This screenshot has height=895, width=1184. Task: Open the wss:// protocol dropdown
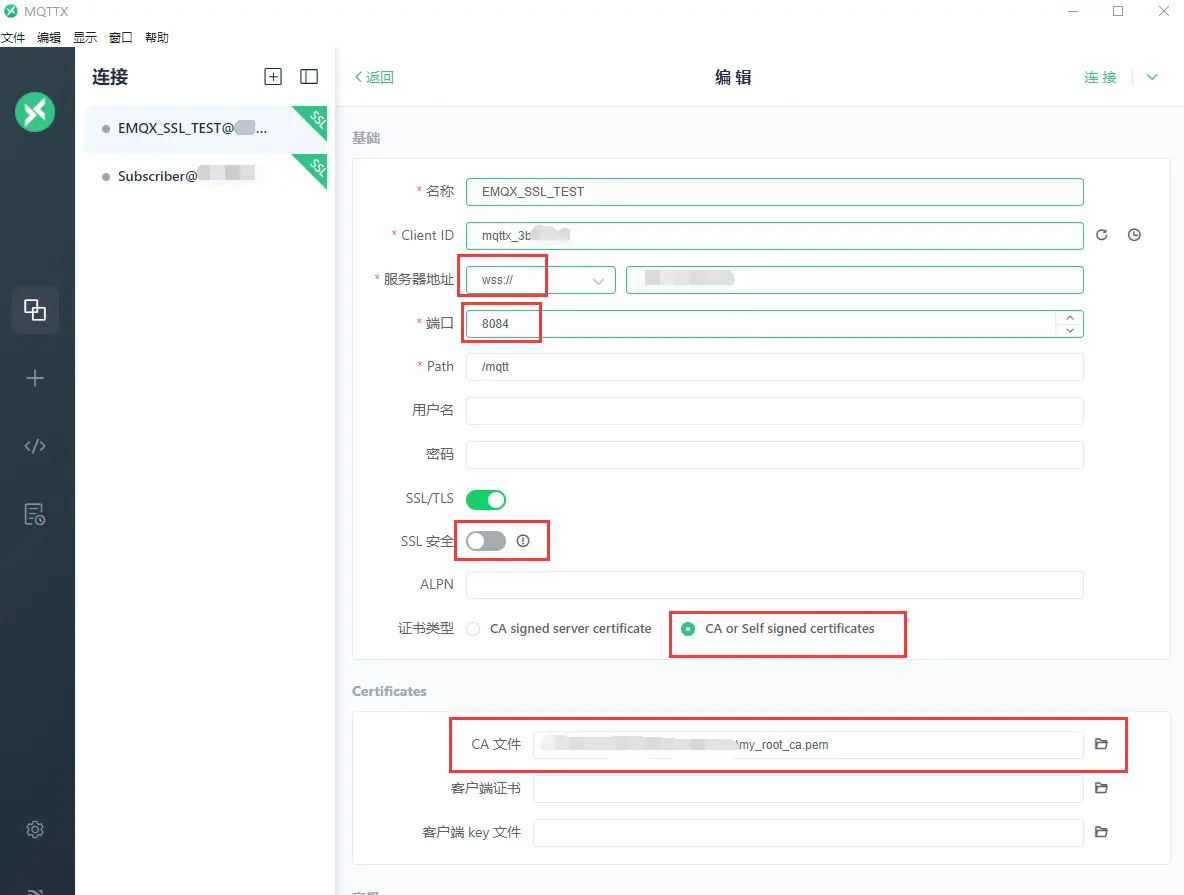[541, 279]
